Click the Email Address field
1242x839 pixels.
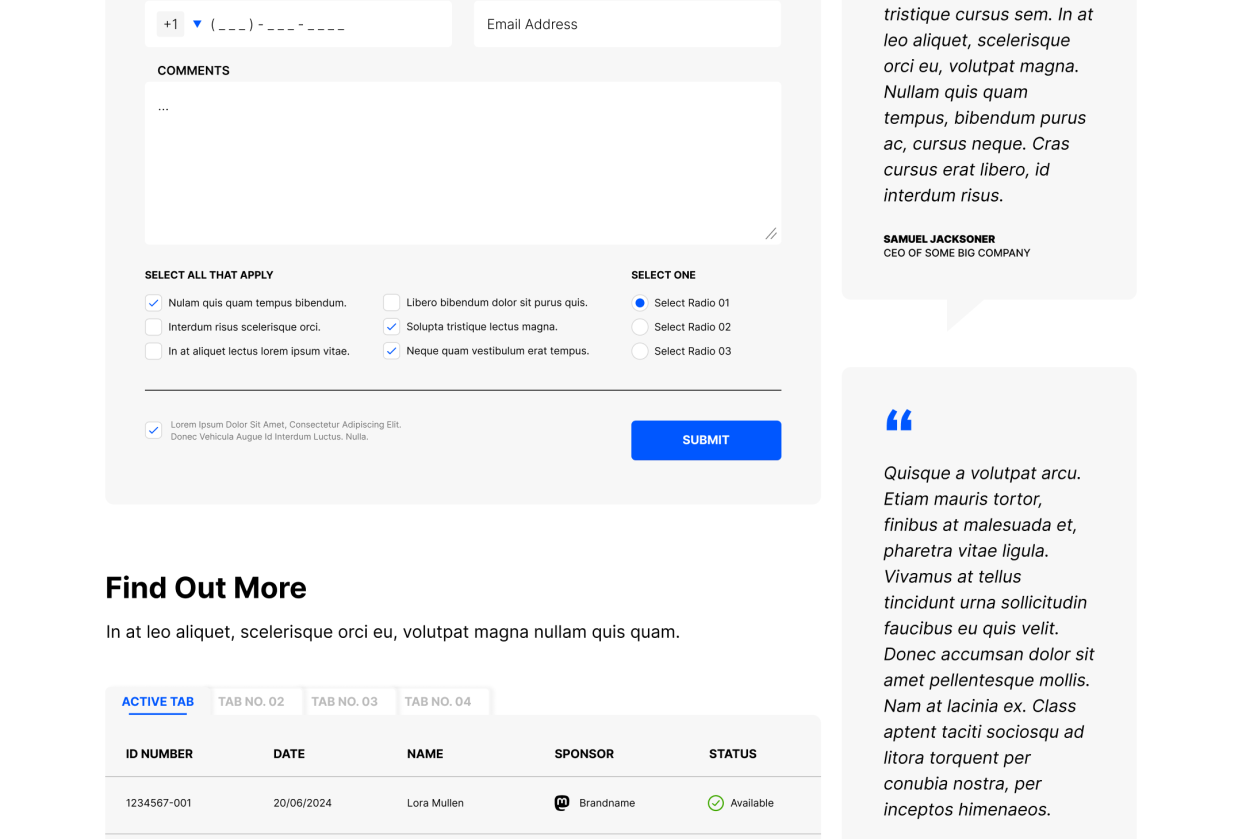[627, 24]
